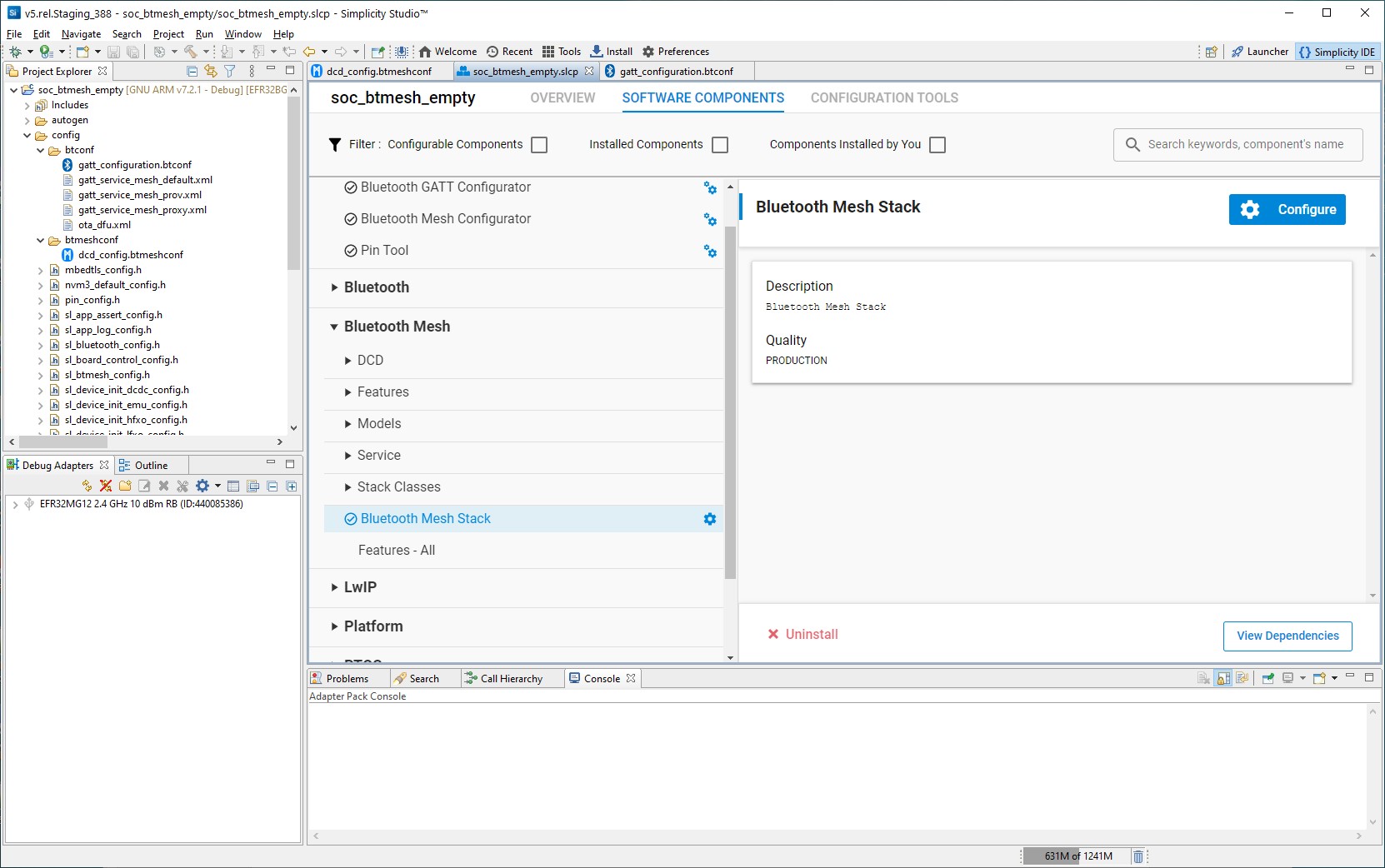Click the View Dependencies button
1385x868 pixels.
coord(1286,636)
